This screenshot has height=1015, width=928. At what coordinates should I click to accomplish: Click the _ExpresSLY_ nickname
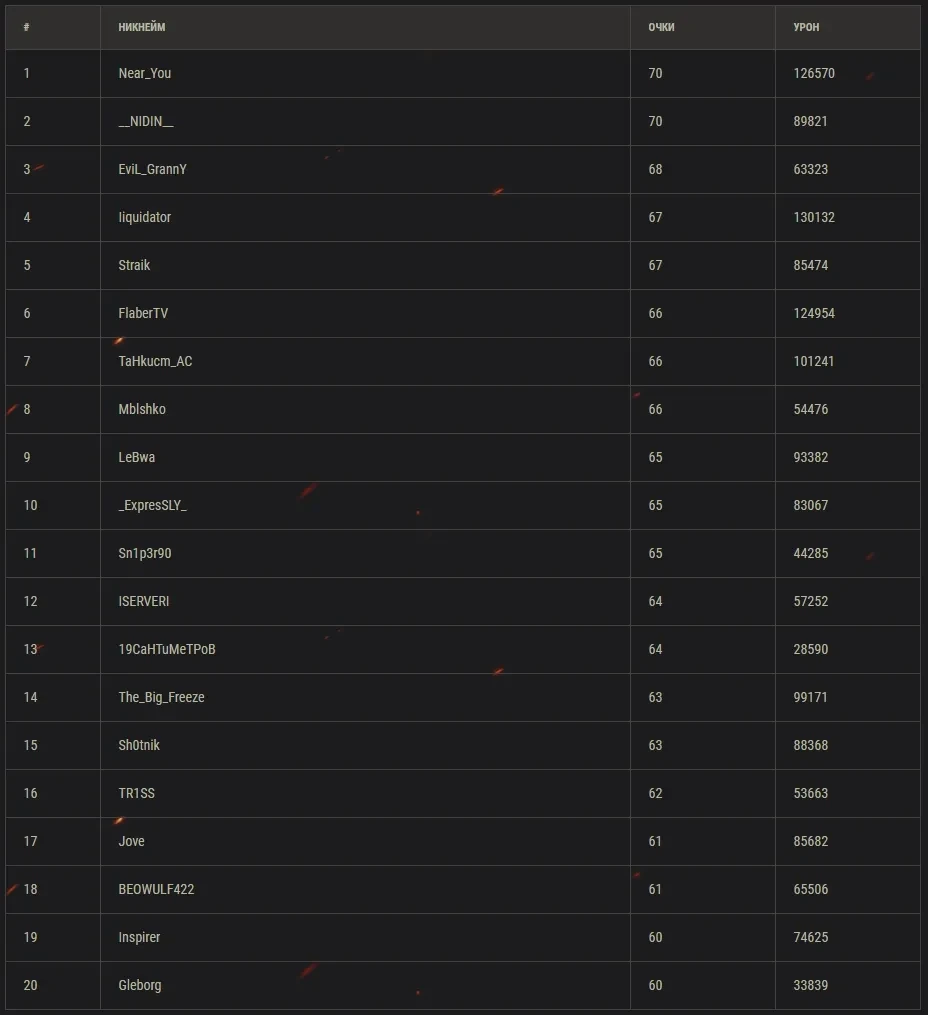[x=152, y=505]
